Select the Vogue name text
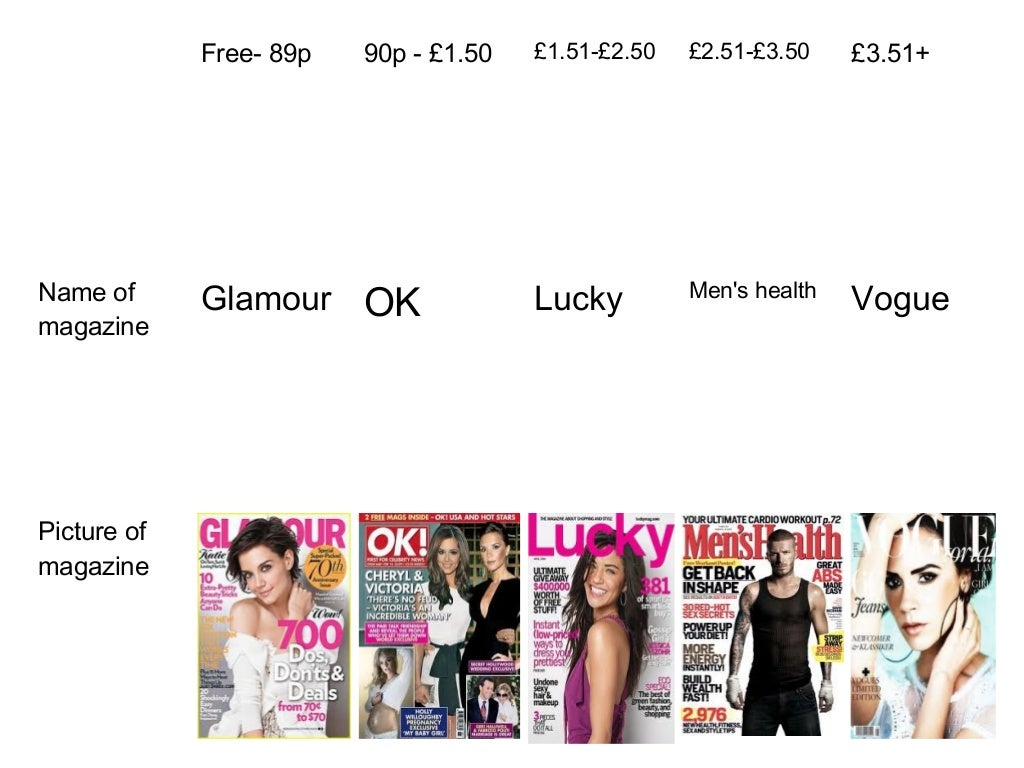Screen dimensions: 1024x768 (x=900, y=300)
